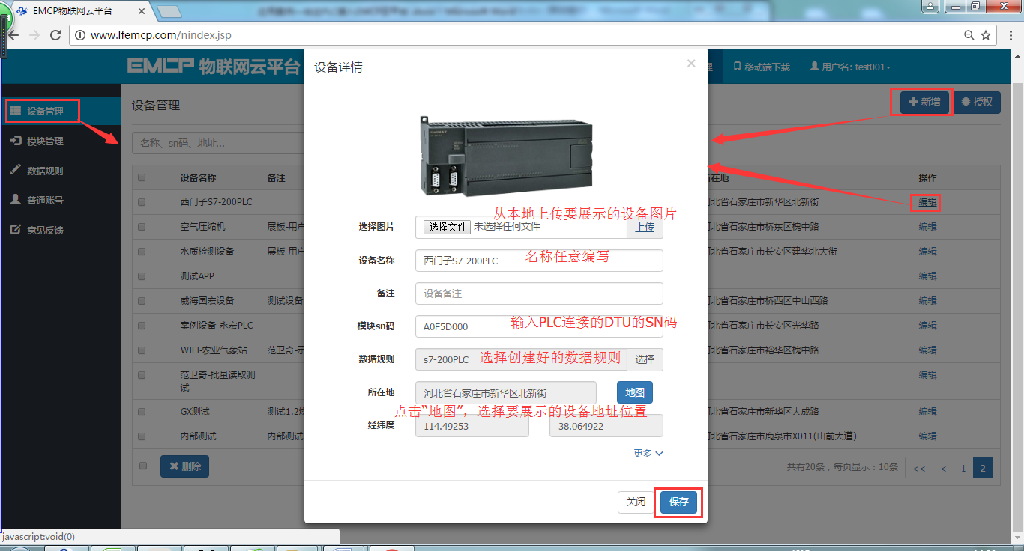Viewport: 1024px width, 551px height.
Task: Check the 空气压缩机 row checkbox
Action: pos(142,227)
